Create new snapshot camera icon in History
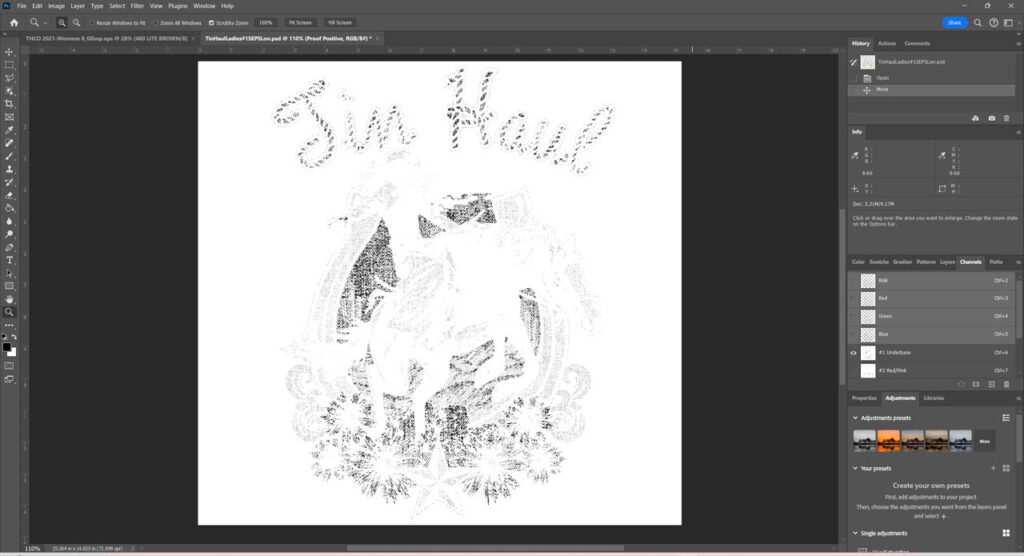 (x=991, y=118)
